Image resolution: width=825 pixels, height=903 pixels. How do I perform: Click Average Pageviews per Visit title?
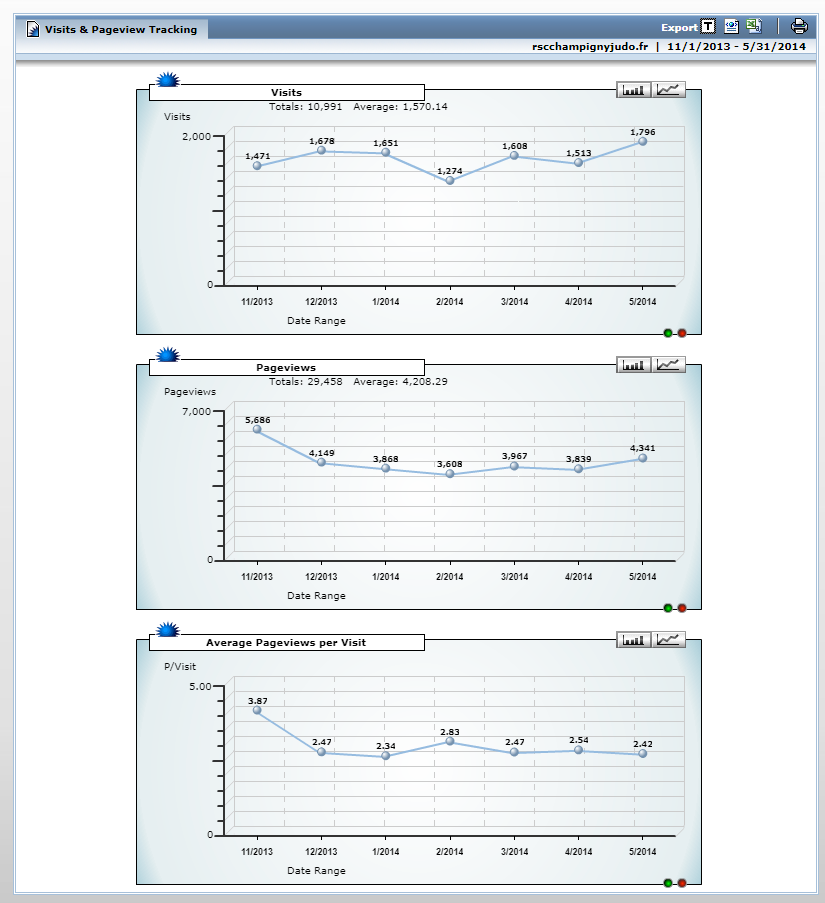click(286, 643)
